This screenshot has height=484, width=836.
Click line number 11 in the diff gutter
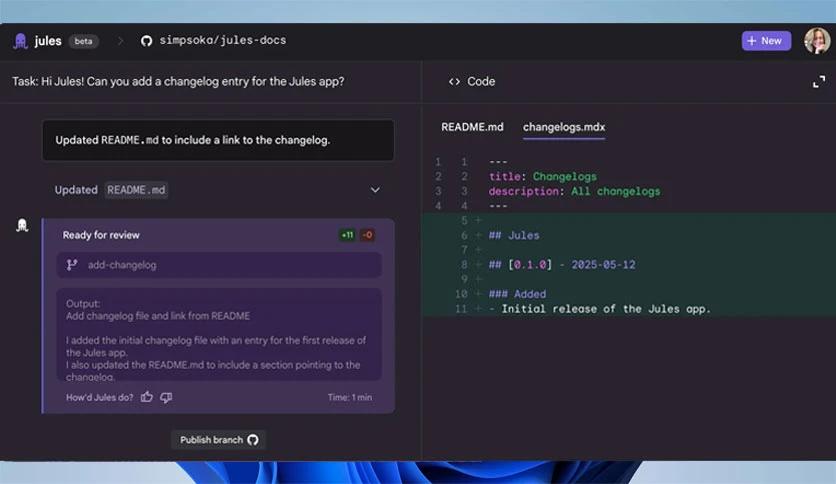click(461, 309)
